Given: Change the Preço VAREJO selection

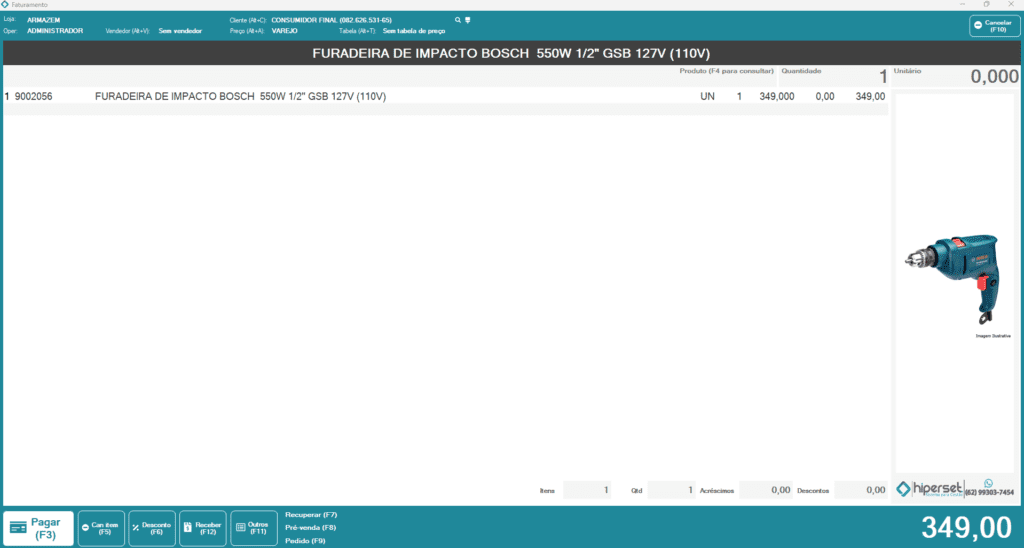Looking at the screenshot, I should (285, 31).
